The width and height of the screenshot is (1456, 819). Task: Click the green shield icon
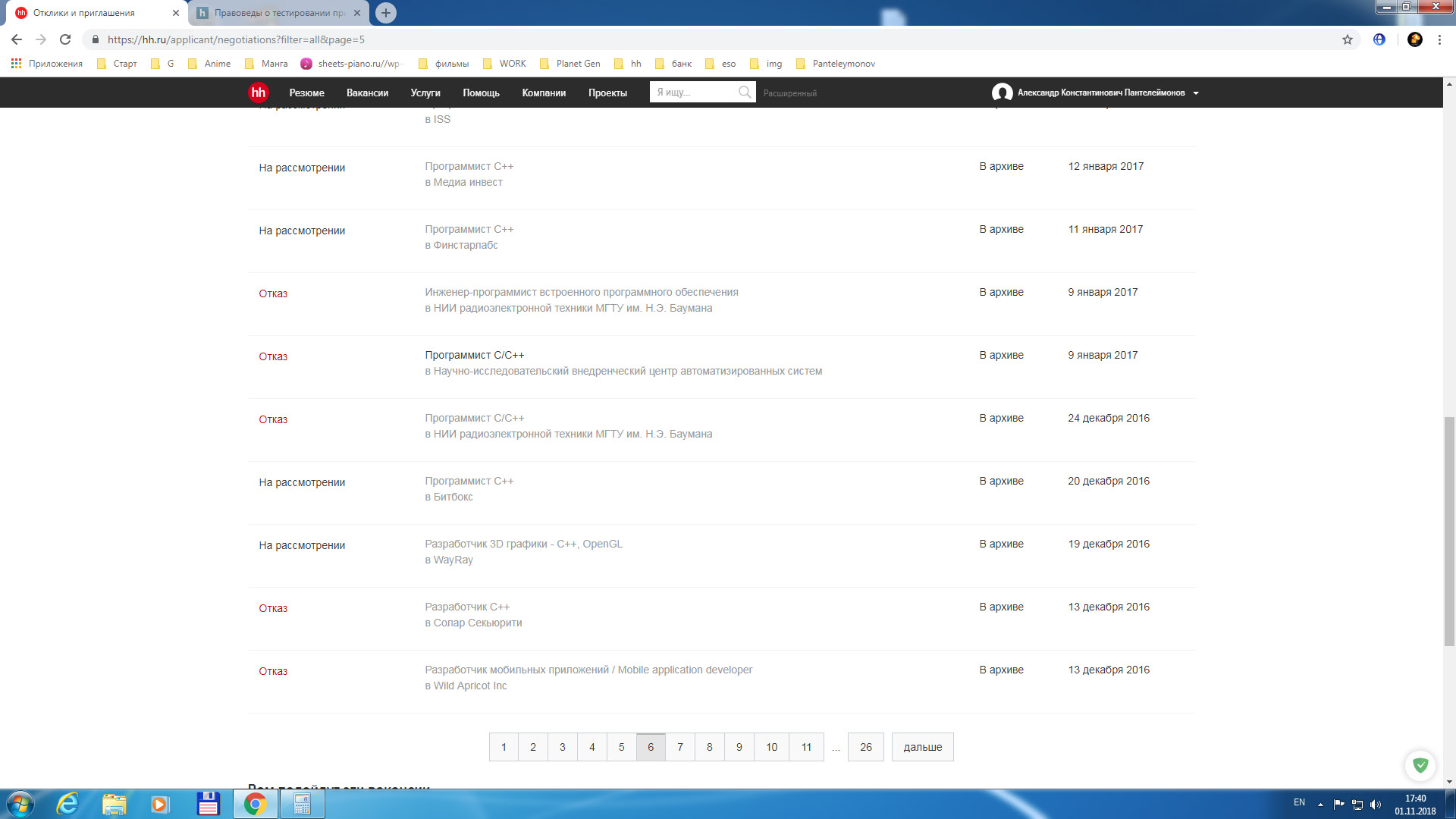point(1420,765)
